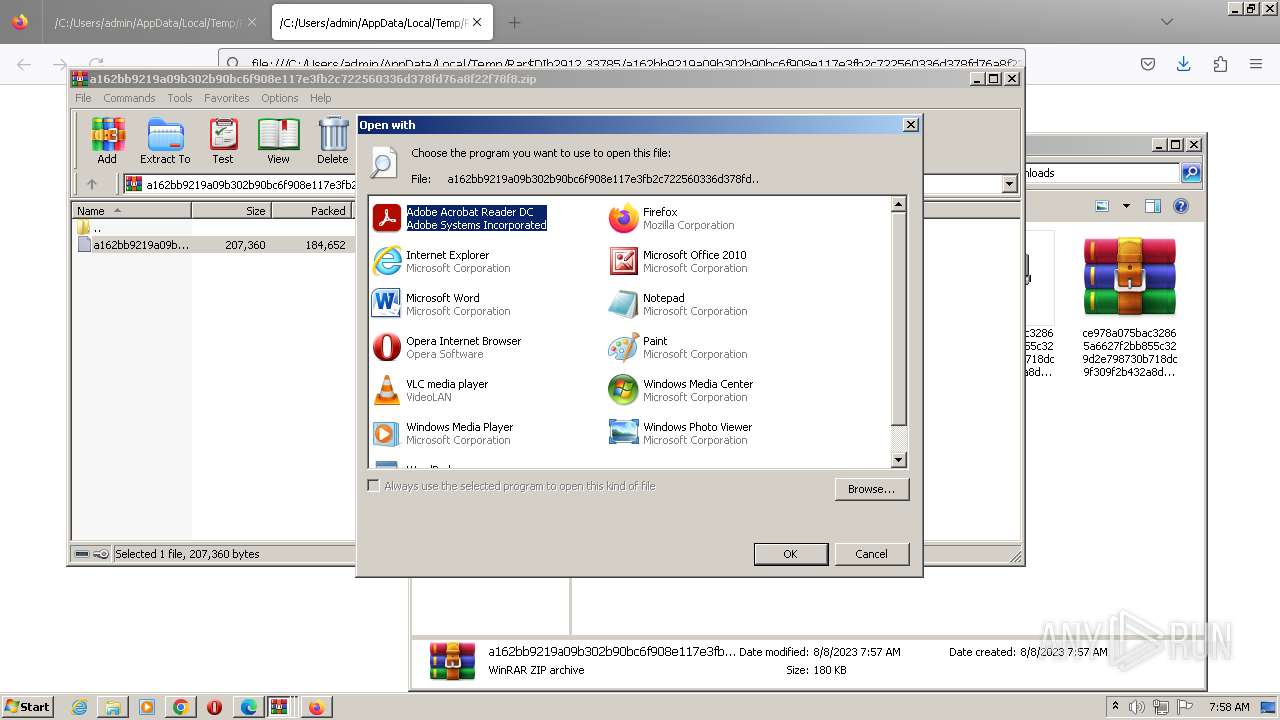This screenshot has width=1280, height=720.
Task: Select Windows Media Player entry
Action: coord(443,433)
